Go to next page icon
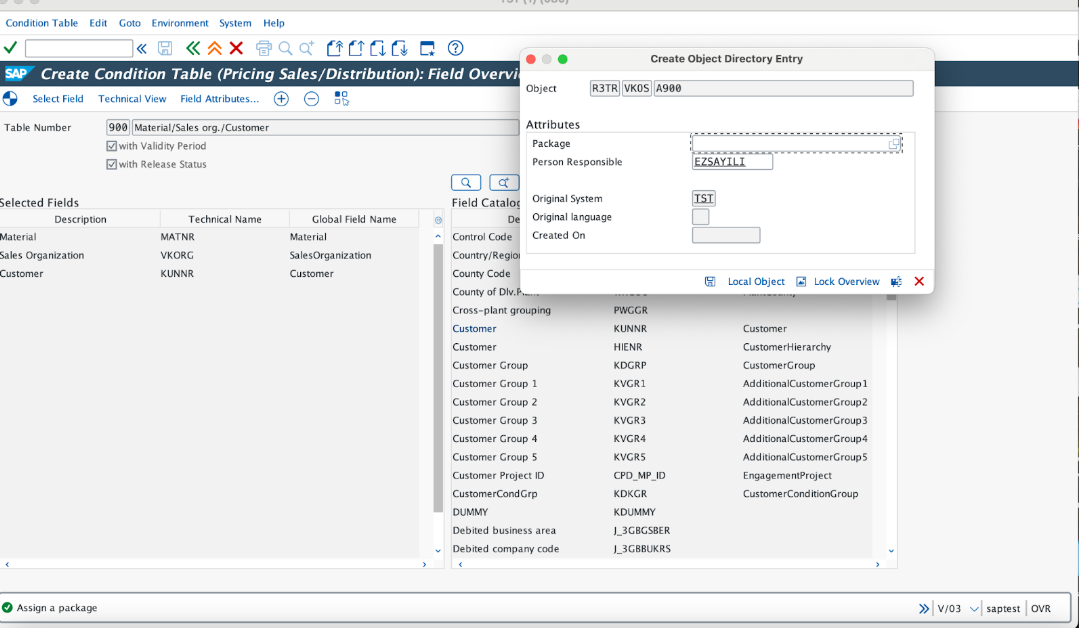The height and width of the screenshot is (628, 1080). (x=377, y=48)
